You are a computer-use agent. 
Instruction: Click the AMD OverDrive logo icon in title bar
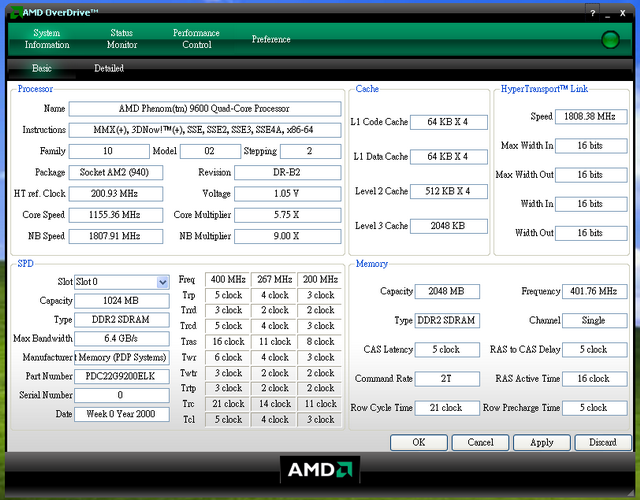pos(16,12)
